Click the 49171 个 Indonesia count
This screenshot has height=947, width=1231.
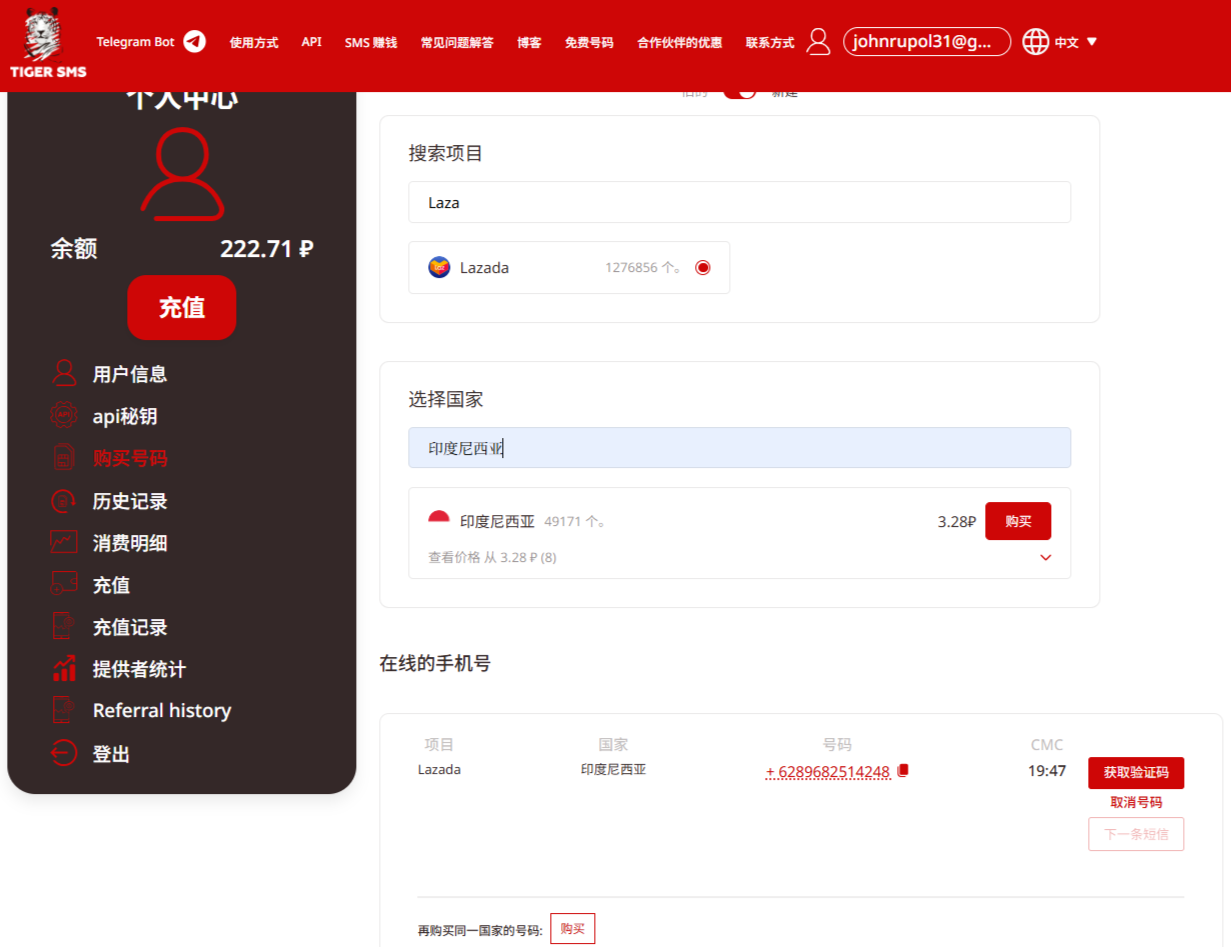pos(575,521)
